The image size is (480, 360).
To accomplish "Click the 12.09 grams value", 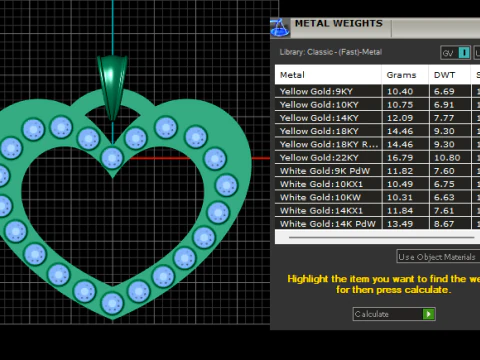I will click(400, 118).
